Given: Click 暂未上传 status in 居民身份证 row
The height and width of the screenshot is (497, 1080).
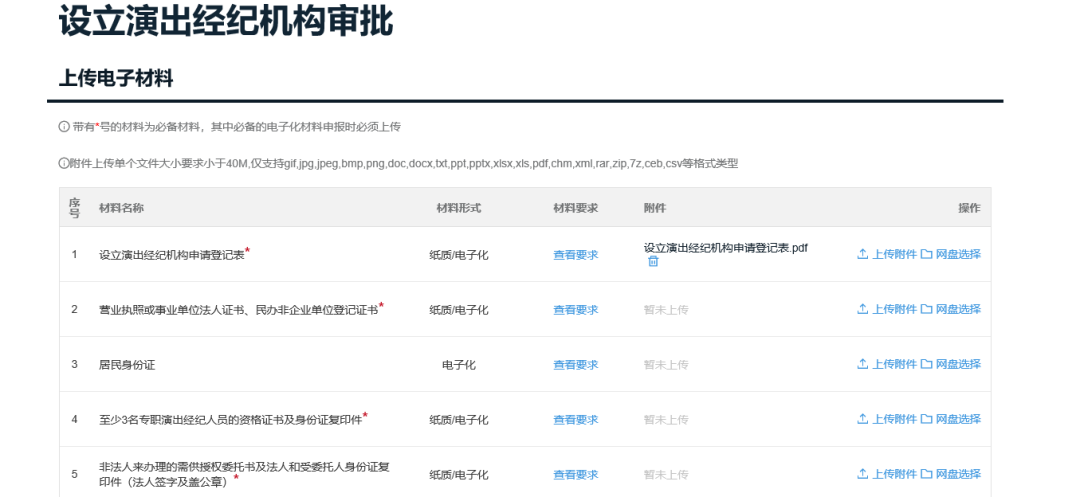Looking at the screenshot, I should click(666, 365).
